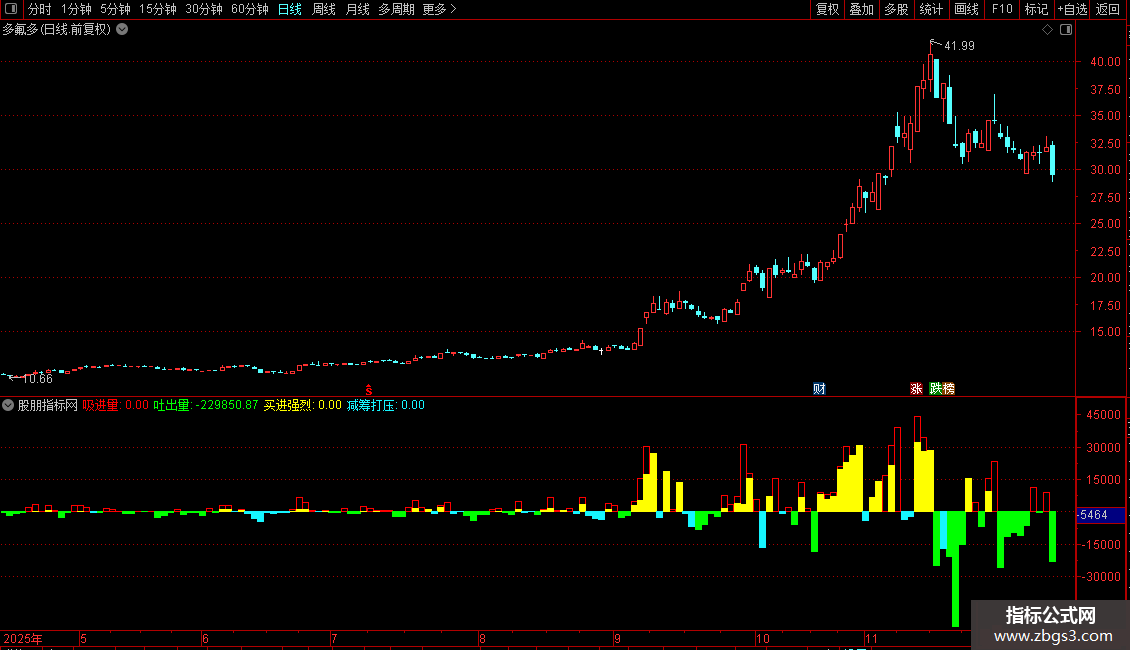Viewport: 1130px width, 650px height.
Task: Toggle the left sidebar panel icon
Action: [x=11, y=9]
